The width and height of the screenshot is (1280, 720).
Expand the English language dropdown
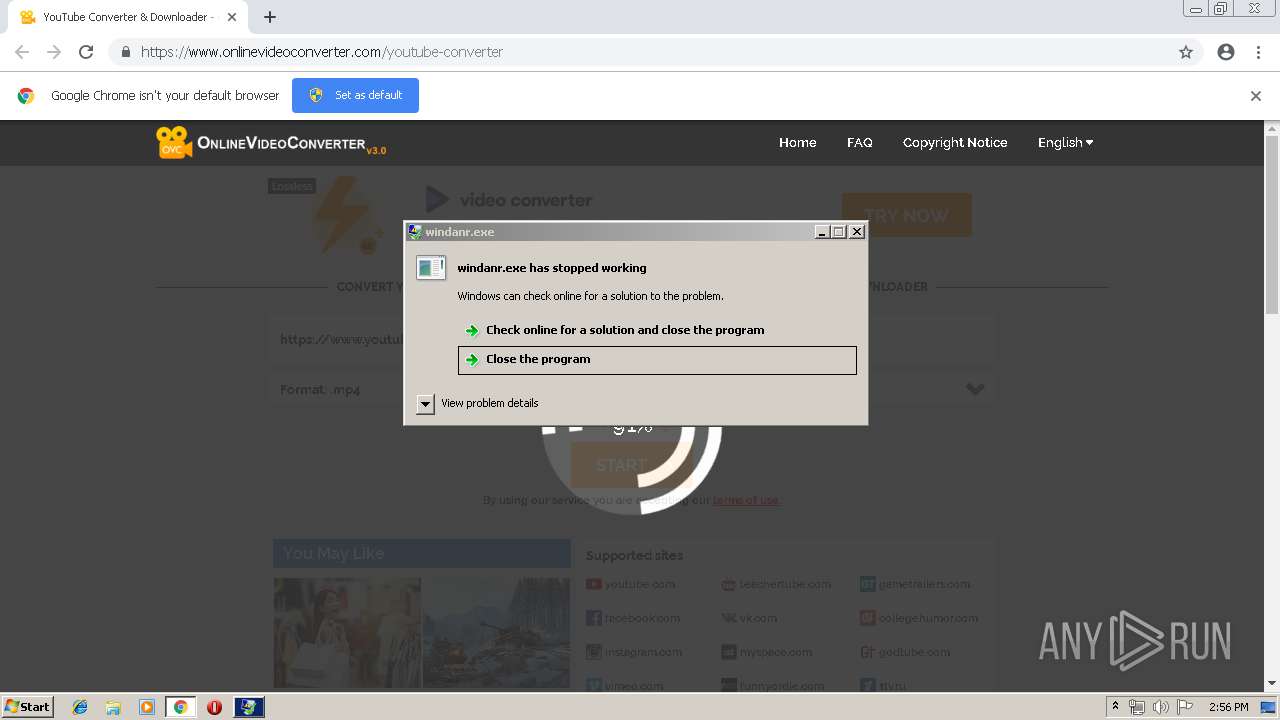(1065, 143)
